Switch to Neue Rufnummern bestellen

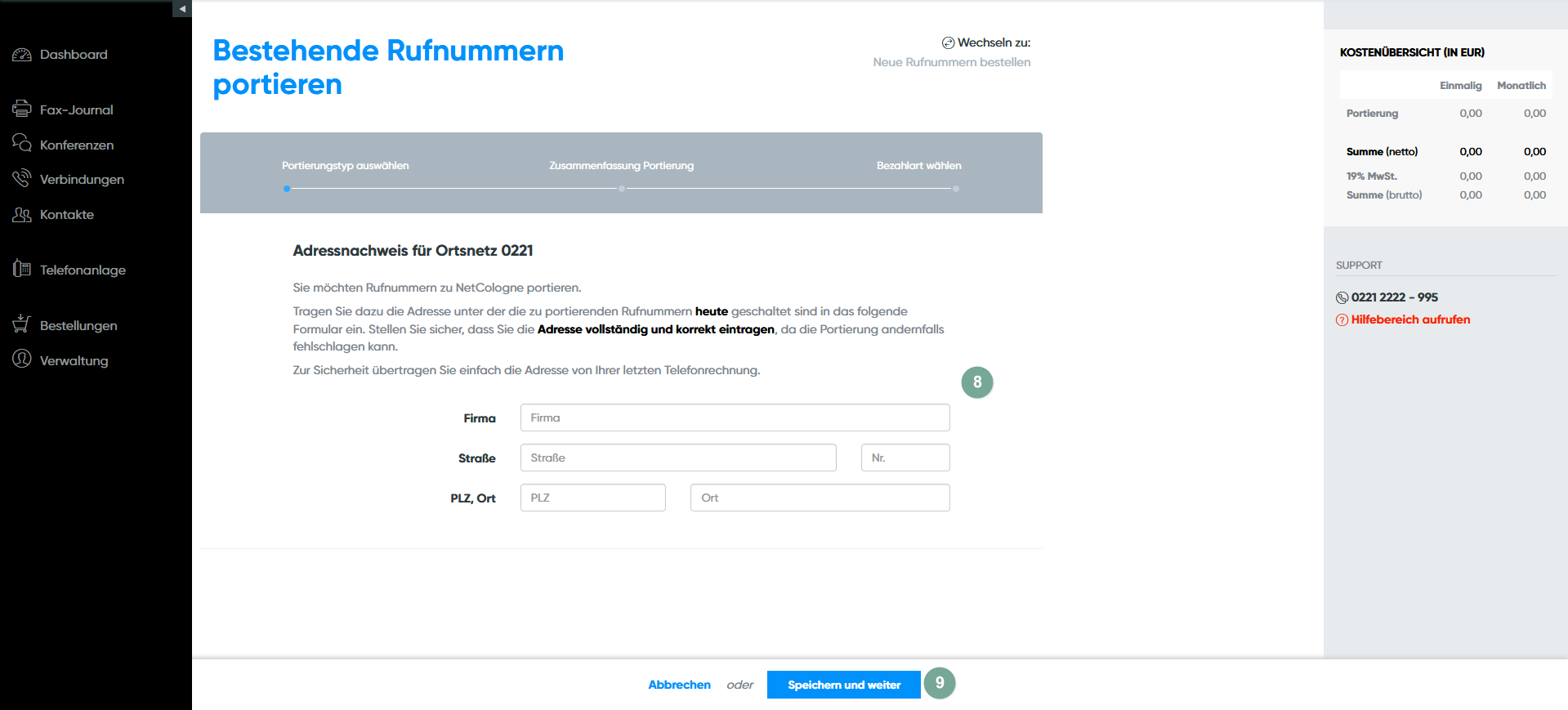coord(951,62)
